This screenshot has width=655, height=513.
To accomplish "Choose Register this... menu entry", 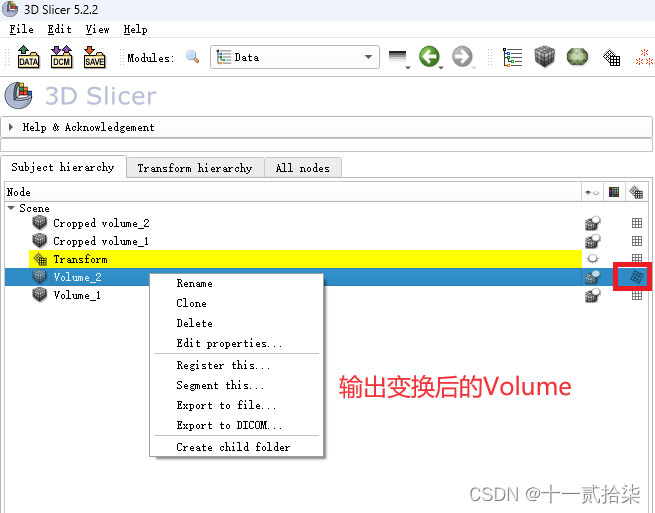I will tap(236, 365).
